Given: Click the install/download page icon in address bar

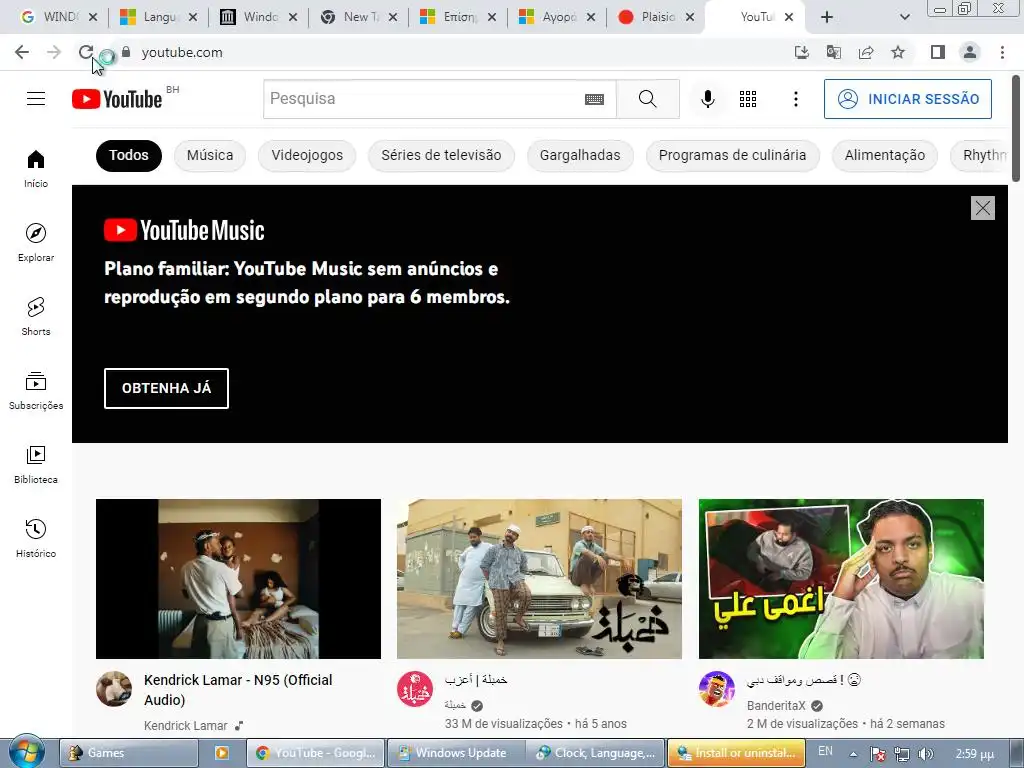Looking at the screenshot, I should (x=801, y=52).
